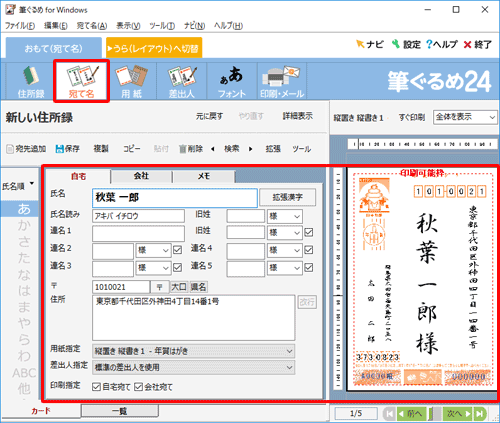Delete the record with 削除 trash icon
500x423 pixels.
191,149
